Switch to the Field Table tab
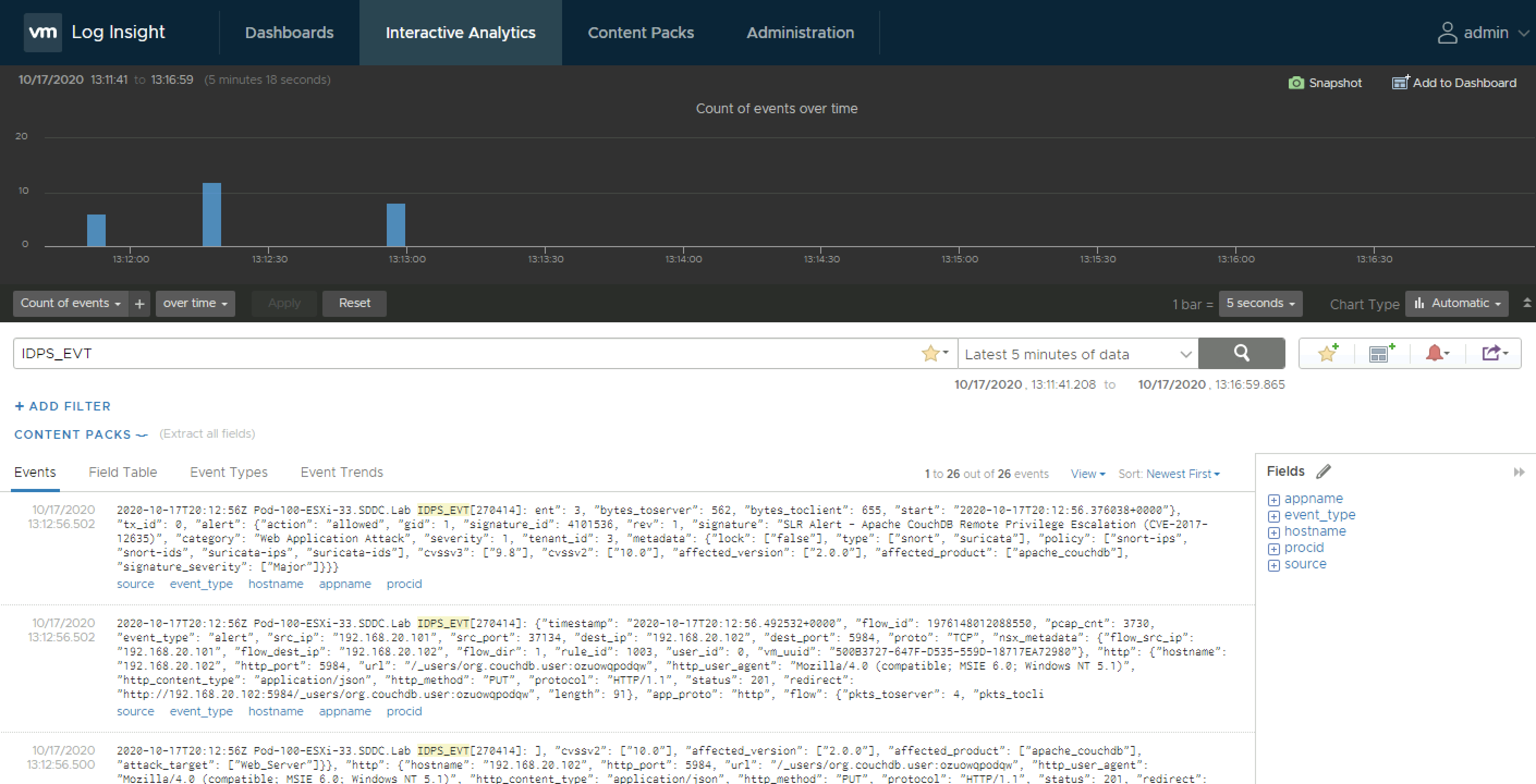The image size is (1536, 784). [x=122, y=472]
